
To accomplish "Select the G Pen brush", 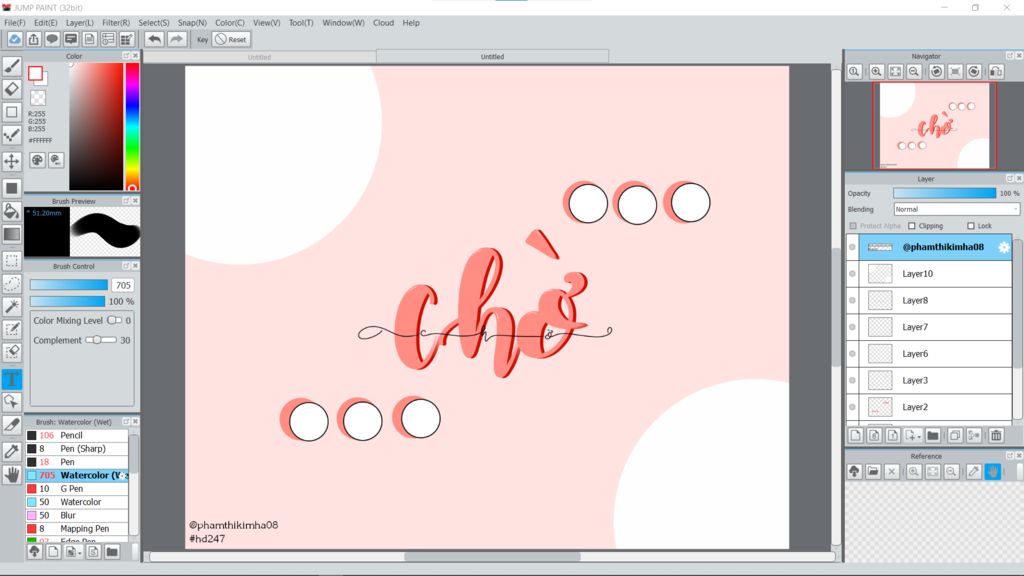I will [x=77, y=488].
